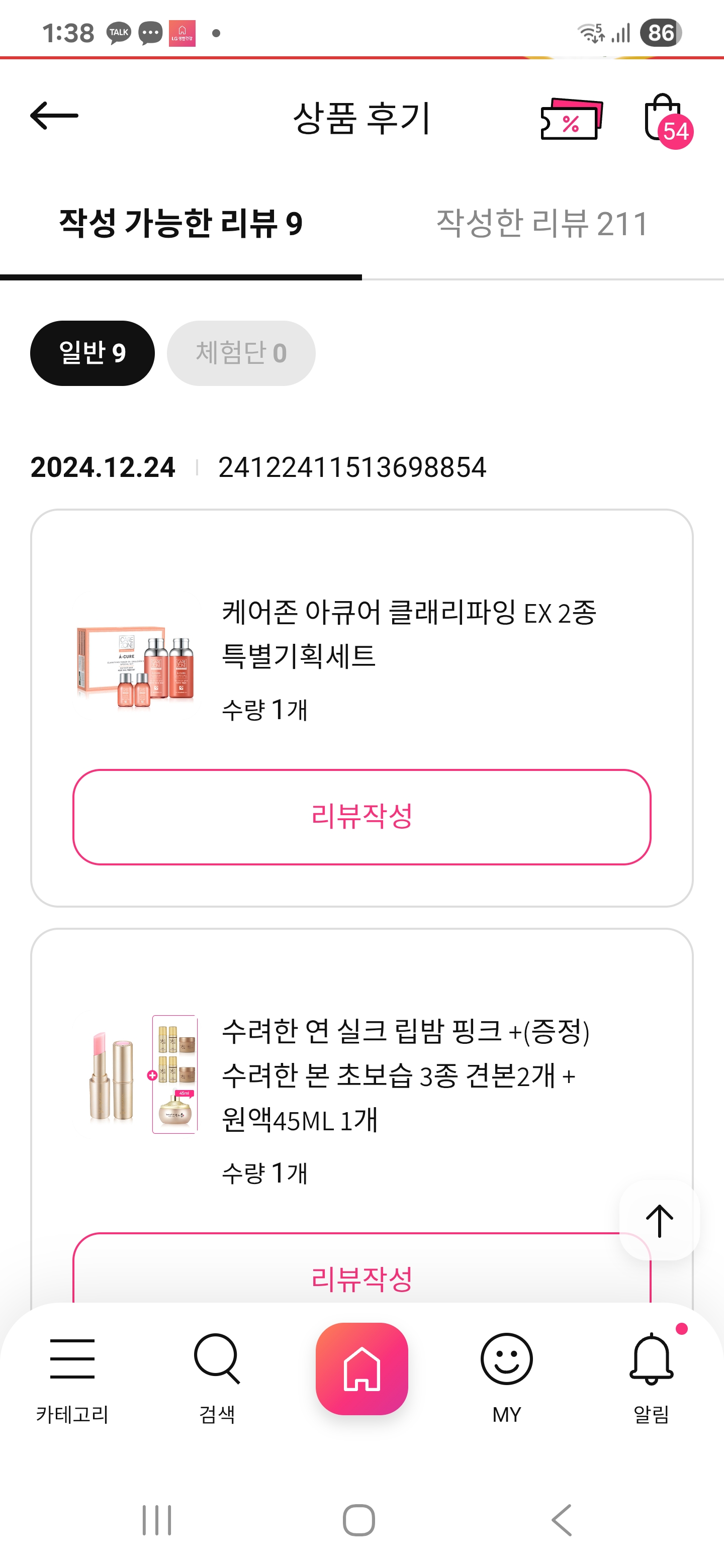Open 케어존 아큐어 클래리파이밍 product title

(409, 634)
